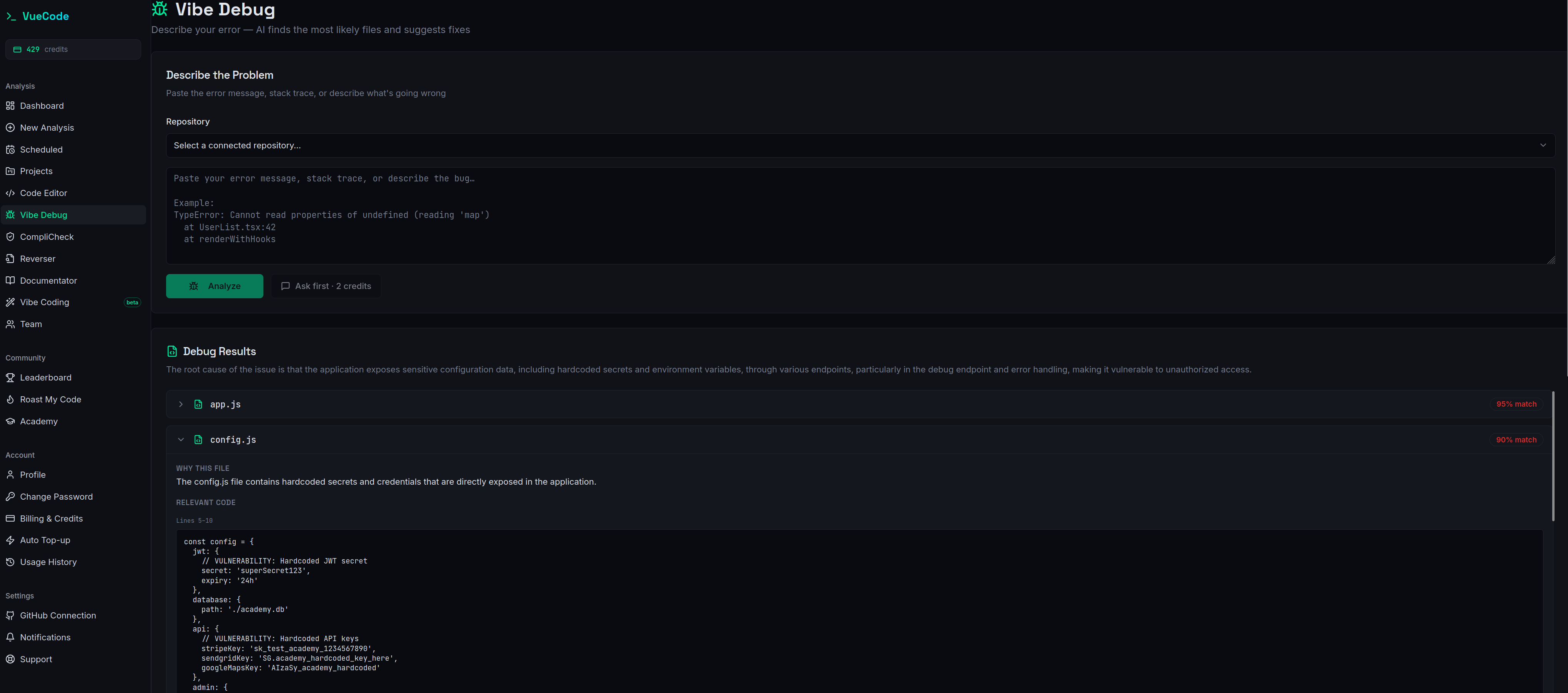Viewport: 1568px width, 693px height.
Task: Select the Vibe Debug bug icon in sidebar
Action: tap(10, 214)
